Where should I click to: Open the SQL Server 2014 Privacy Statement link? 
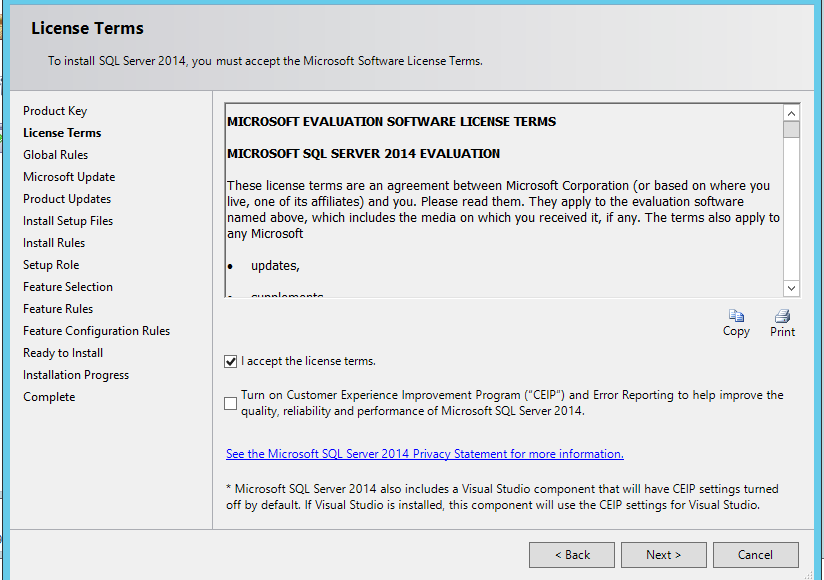(425, 454)
